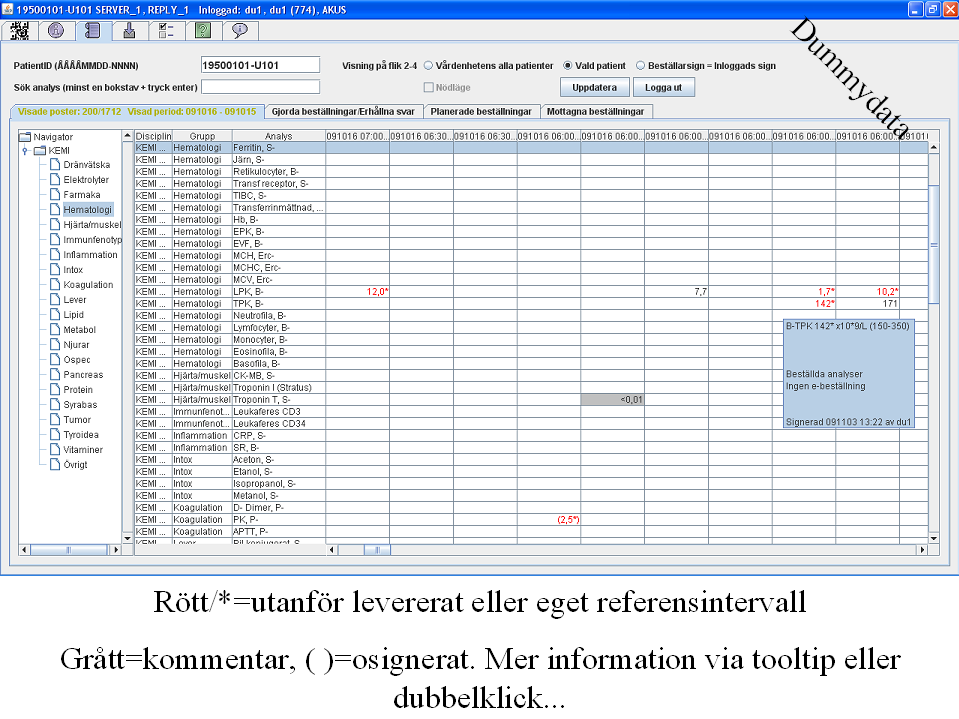The width and height of the screenshot is (959, 719).
Task: Select the Ferritin, S- analysis row
Action: (531, 147)
